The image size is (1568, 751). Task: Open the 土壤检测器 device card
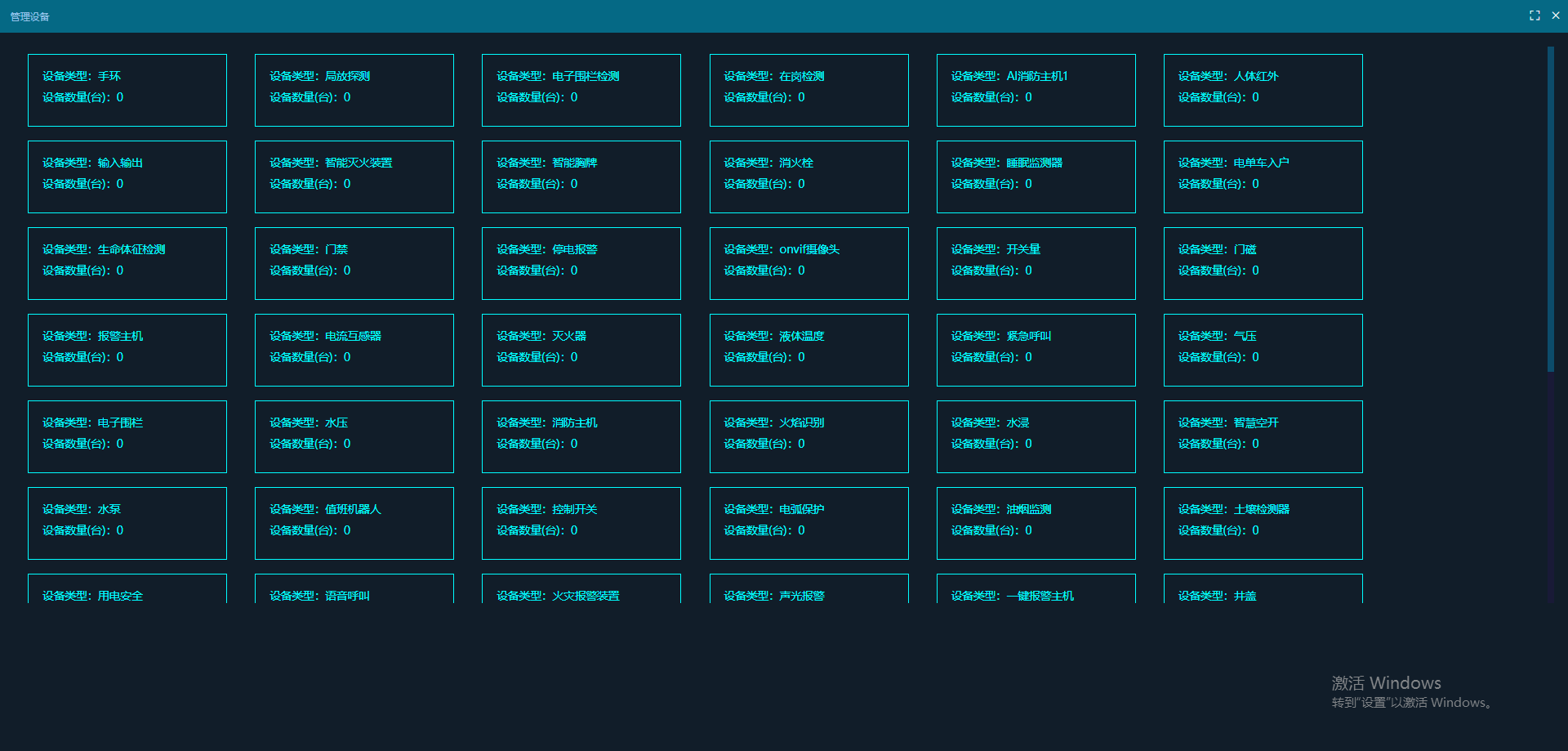click(1263, 523)
